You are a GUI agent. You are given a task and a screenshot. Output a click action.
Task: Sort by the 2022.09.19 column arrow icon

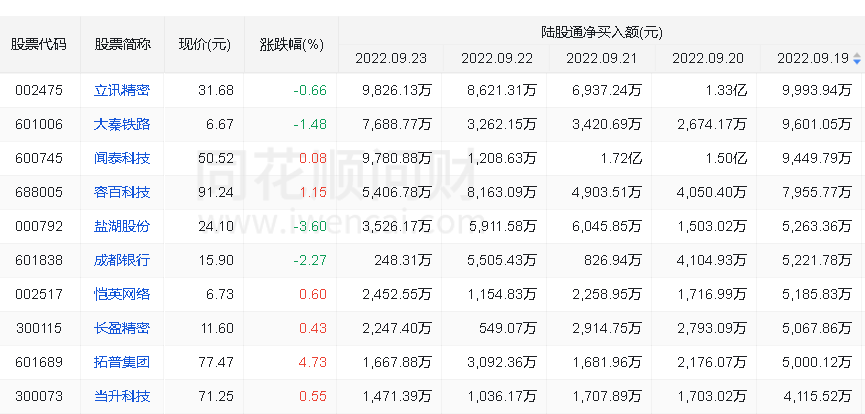[857, 58]
